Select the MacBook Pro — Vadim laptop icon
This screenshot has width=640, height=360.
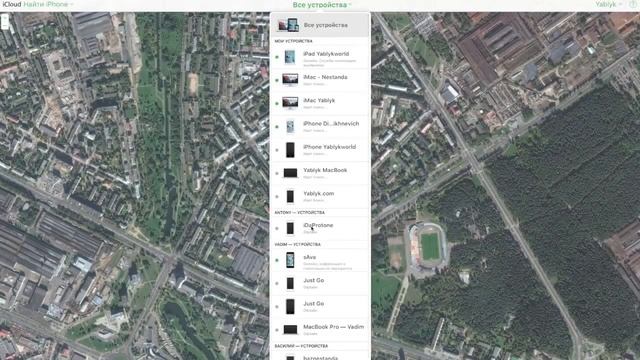pyautogui.click(x=290, y=330)
